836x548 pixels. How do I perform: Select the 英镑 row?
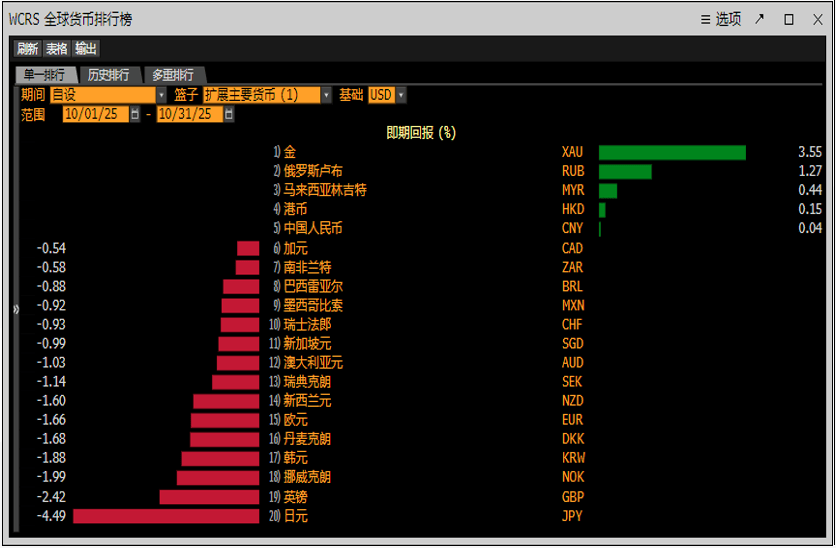click(421, 497)
